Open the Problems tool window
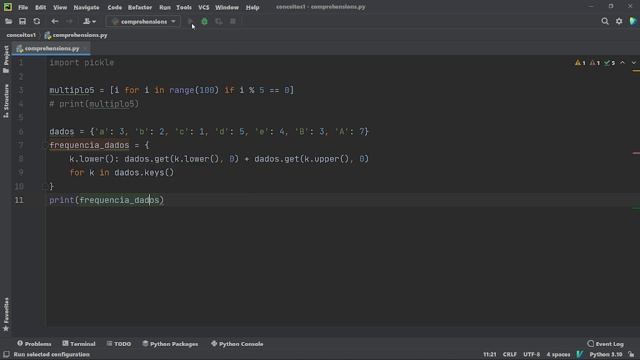 pos(34,344)
